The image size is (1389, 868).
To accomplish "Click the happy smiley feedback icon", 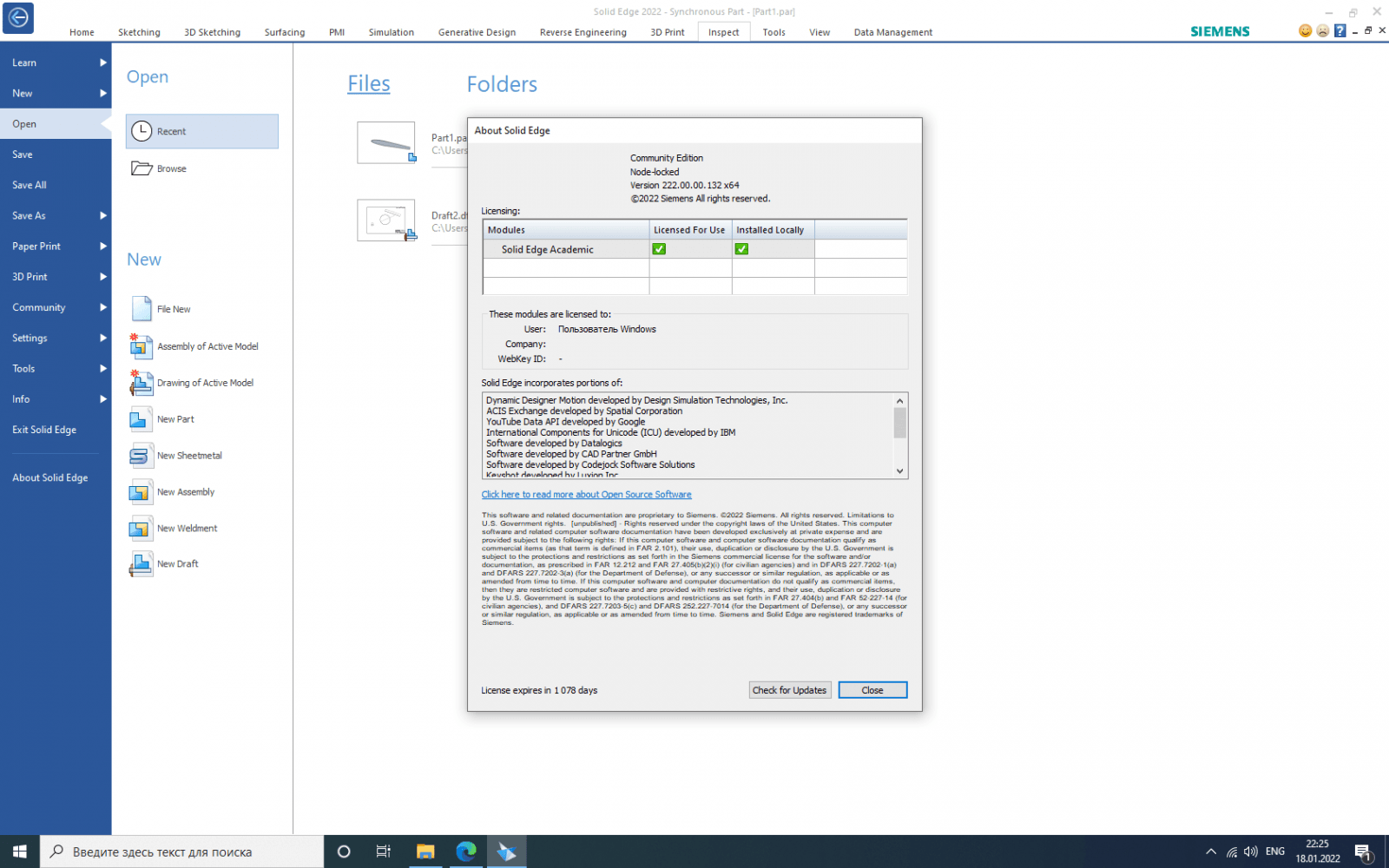I will coord(1305,31).
